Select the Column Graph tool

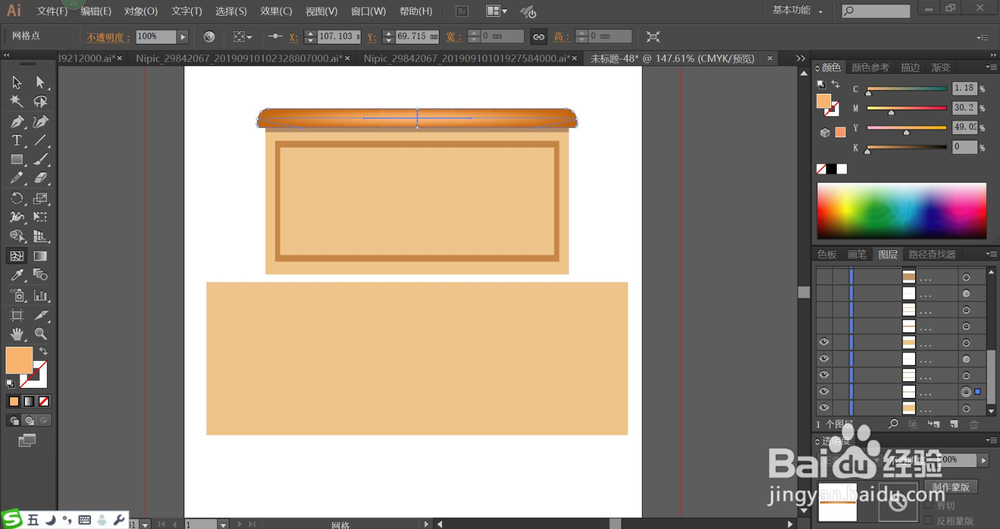pos(40,295)
